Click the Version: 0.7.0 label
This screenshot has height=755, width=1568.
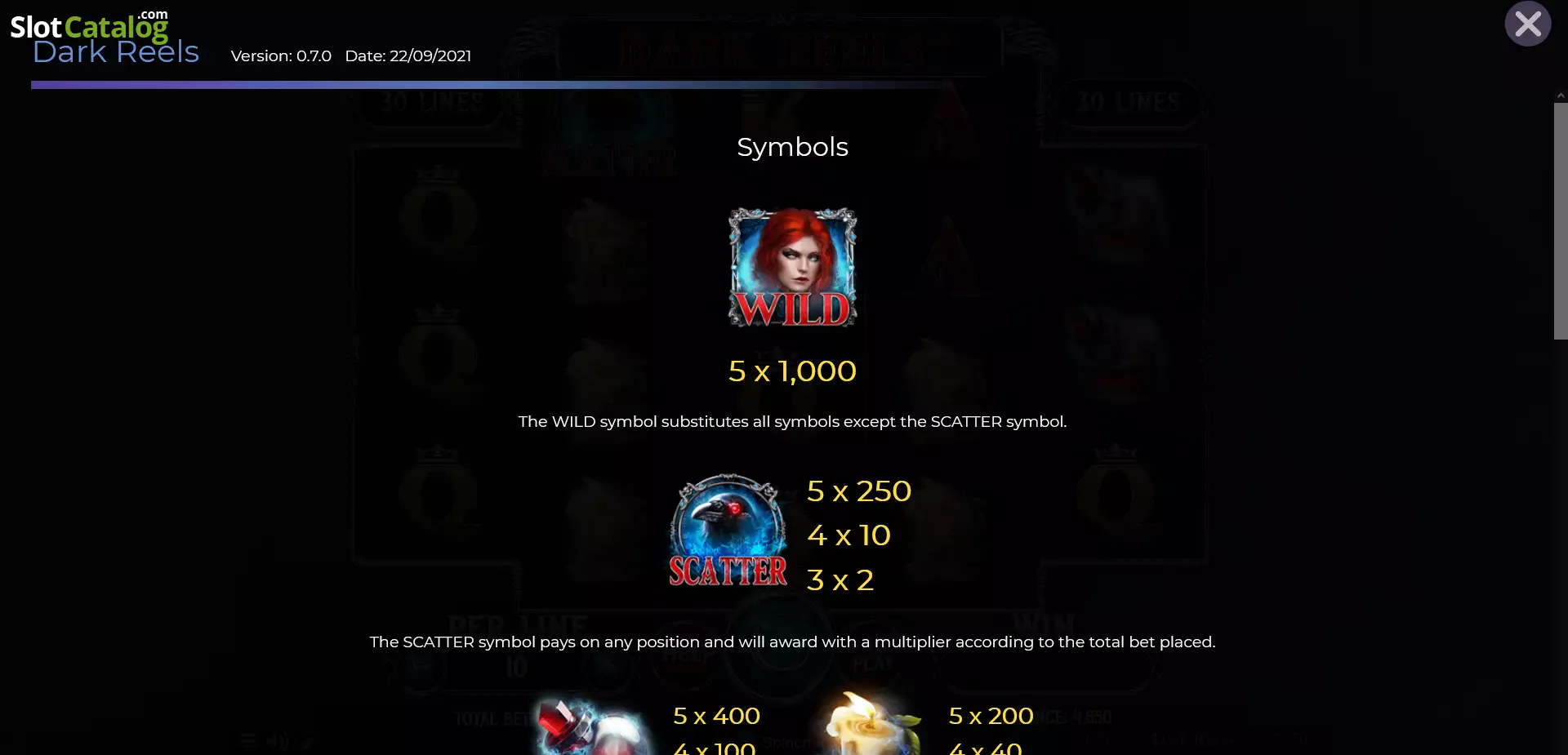[x=281, y=56]
